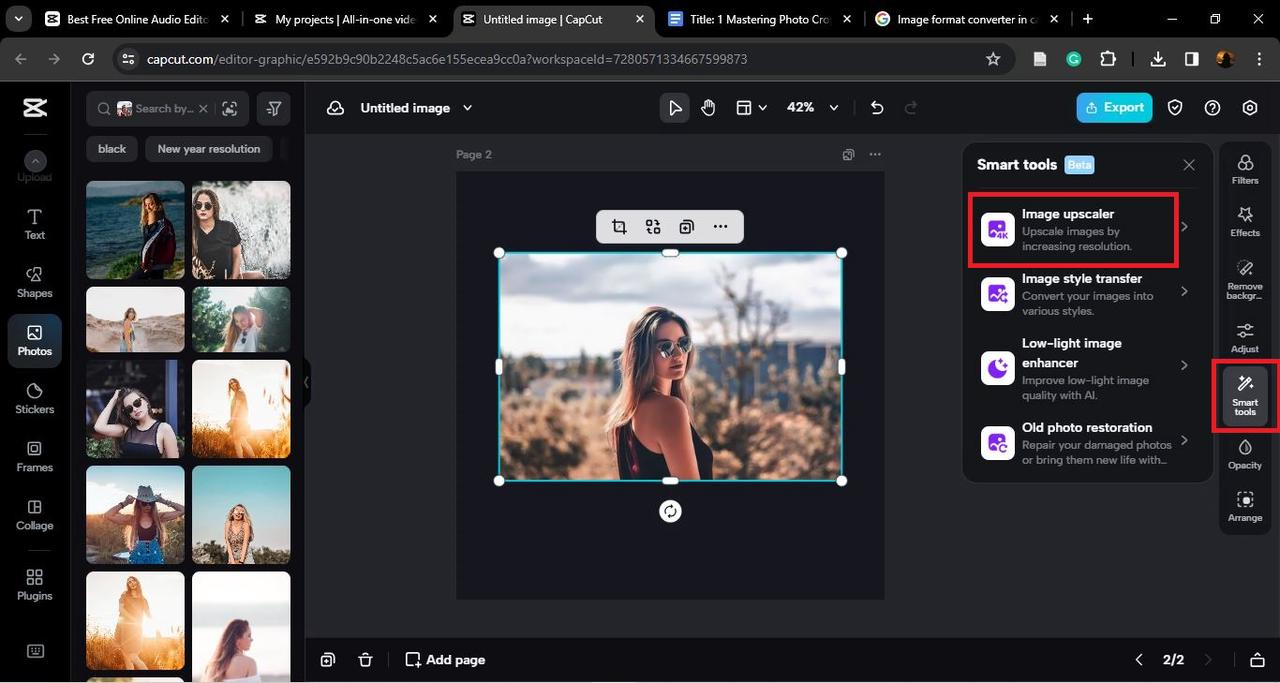The width and height of the screenshot is (1280, 683).
Task: Open the Frames panel
Action: coord(35,456)
